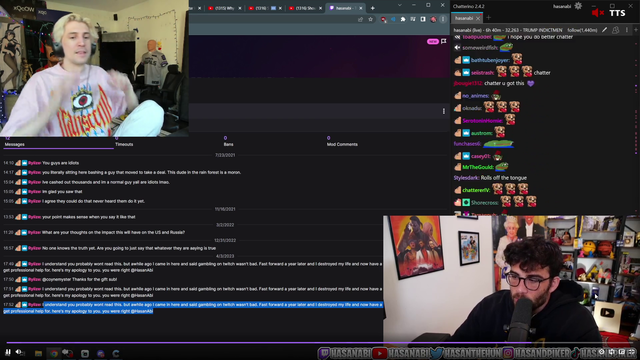Click the follow(1,440m) chat mode label
640x360 pixels.
tap(582, 30)
